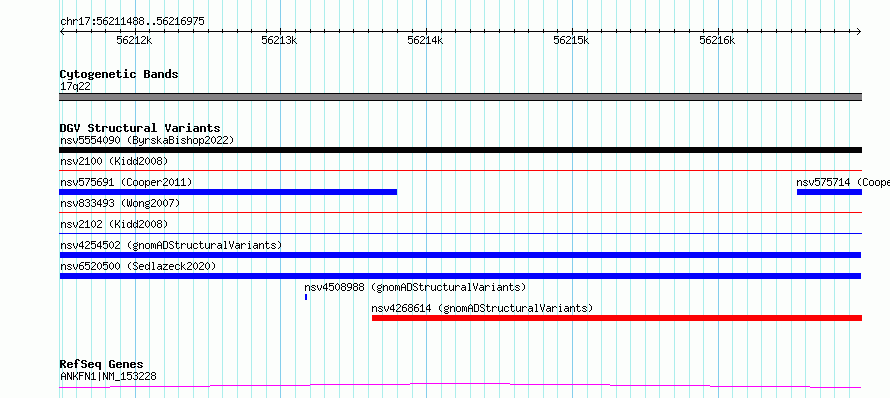Select the red nsv4268614 variant bar
This screenshot has width=890, height=398.
pyautogui.click(x=617, y=318)
